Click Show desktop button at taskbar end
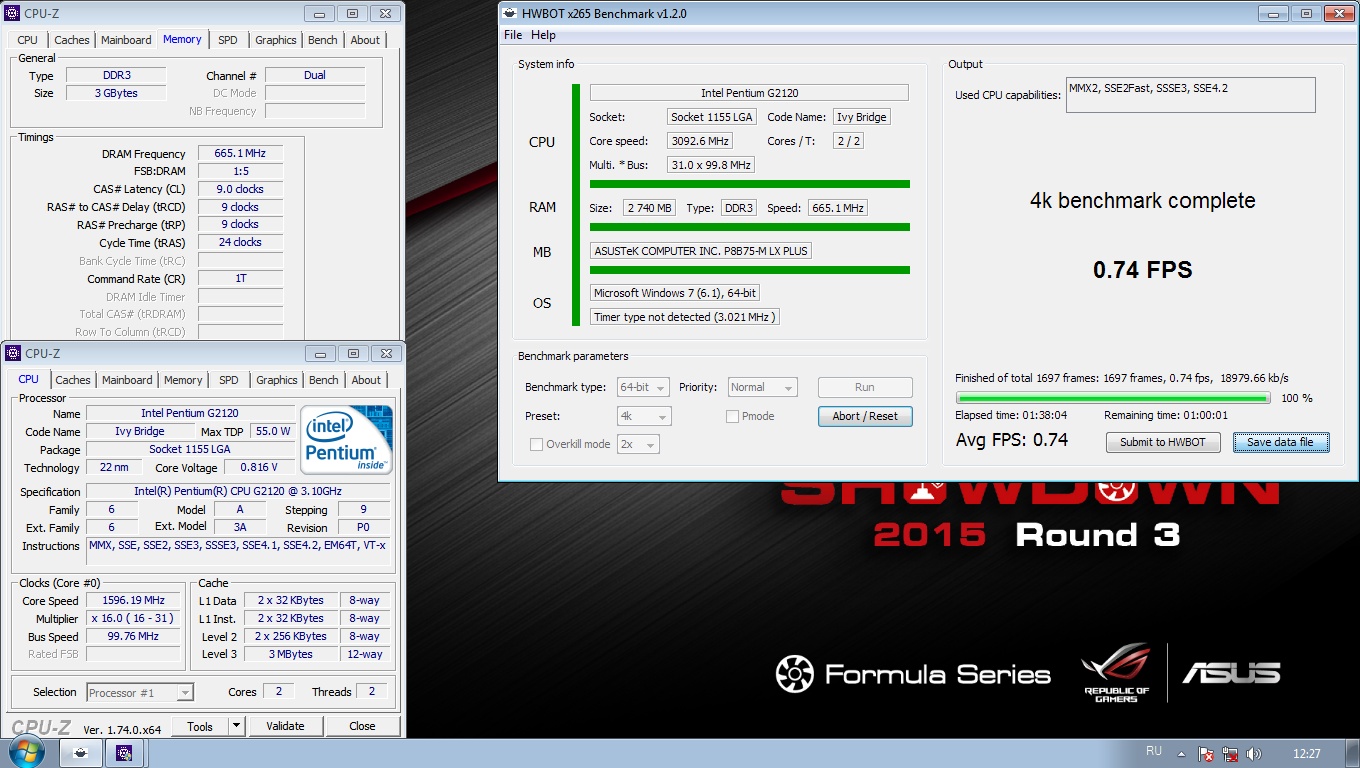 (1353, 754)
